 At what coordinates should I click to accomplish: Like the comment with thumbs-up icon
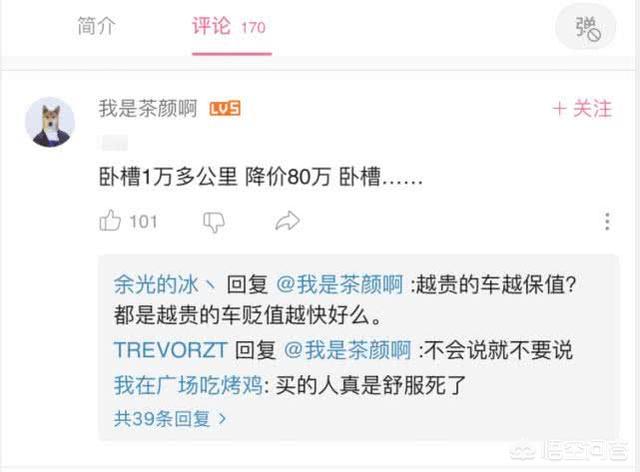[x=110, y=221]
